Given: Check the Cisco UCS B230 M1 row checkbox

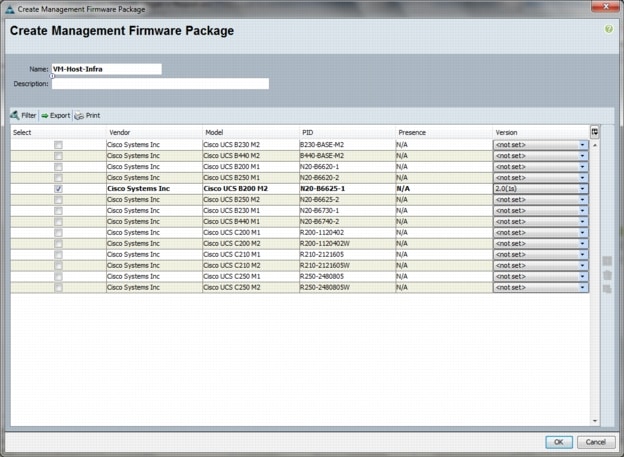Looking at the screenshot, I should pyautogui.click(x=58, y=211).
